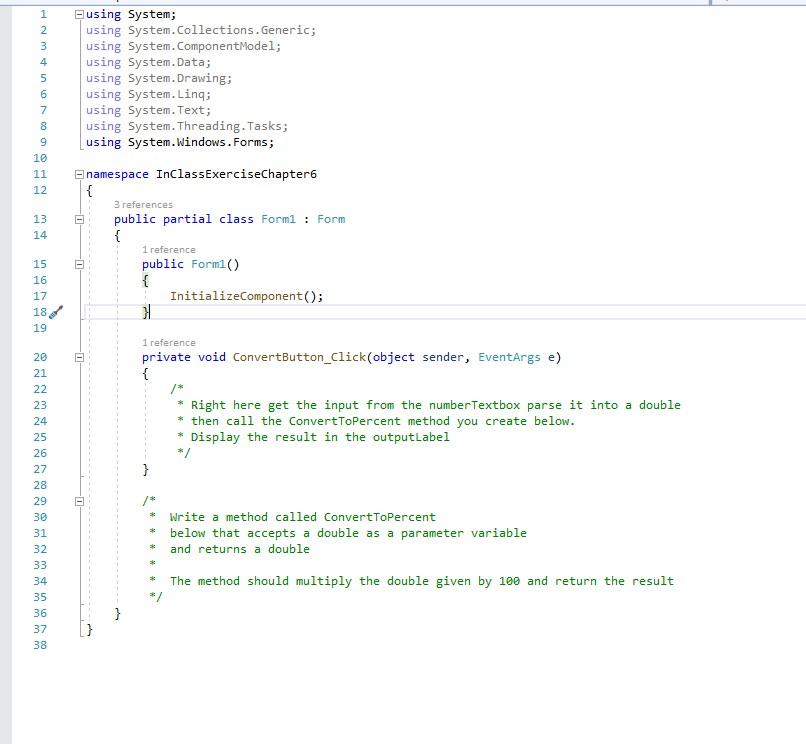
Task: Click the EventArgs type in the method signature
Action: point(512,358)
